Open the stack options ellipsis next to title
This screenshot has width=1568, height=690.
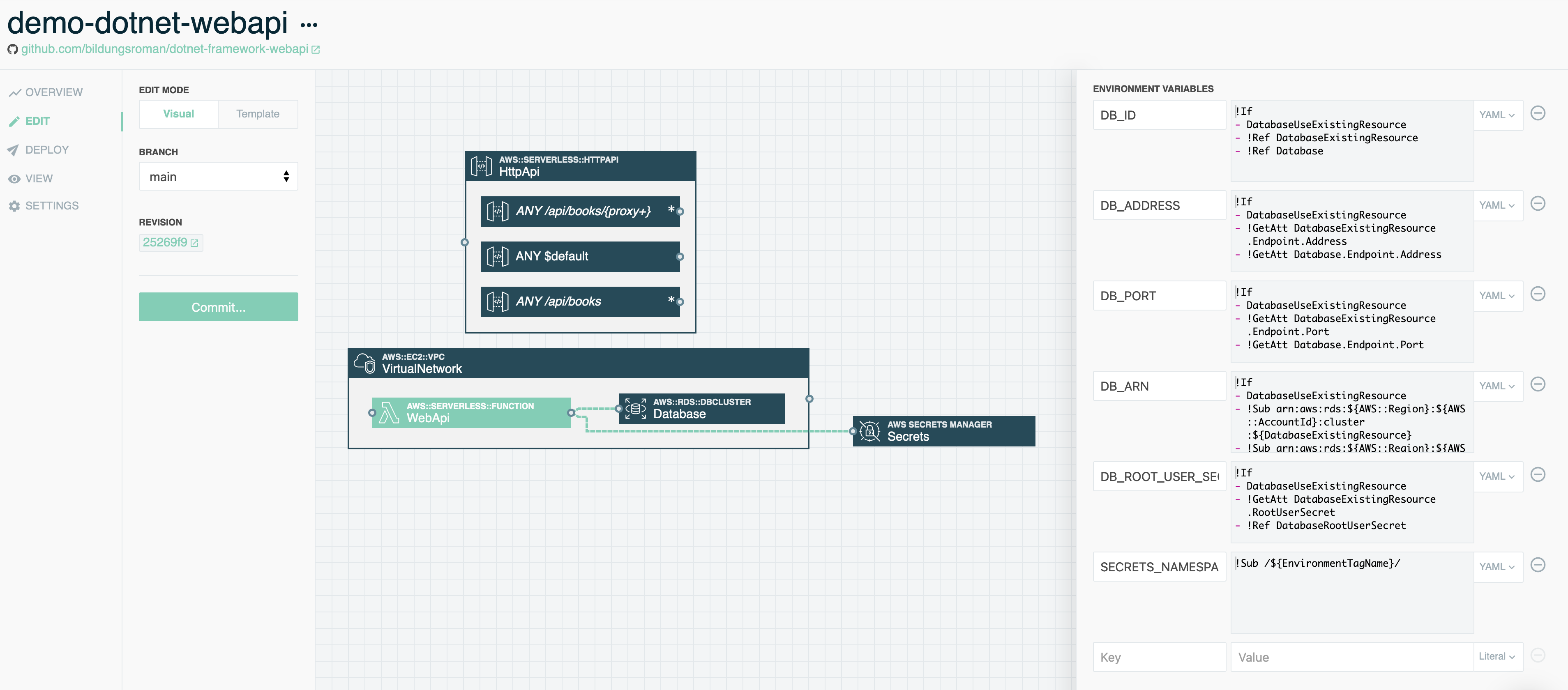pyautogui.click(x=309, y=25)
